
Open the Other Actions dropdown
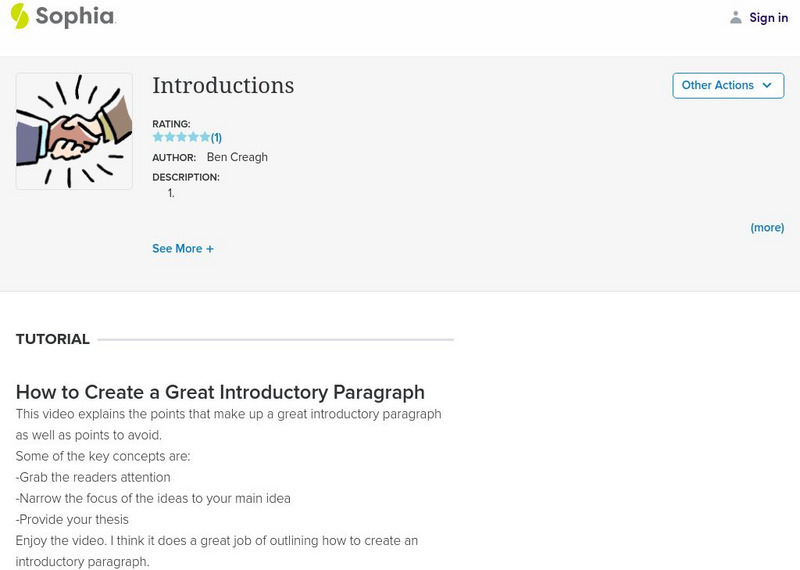[x=727, y=86]
